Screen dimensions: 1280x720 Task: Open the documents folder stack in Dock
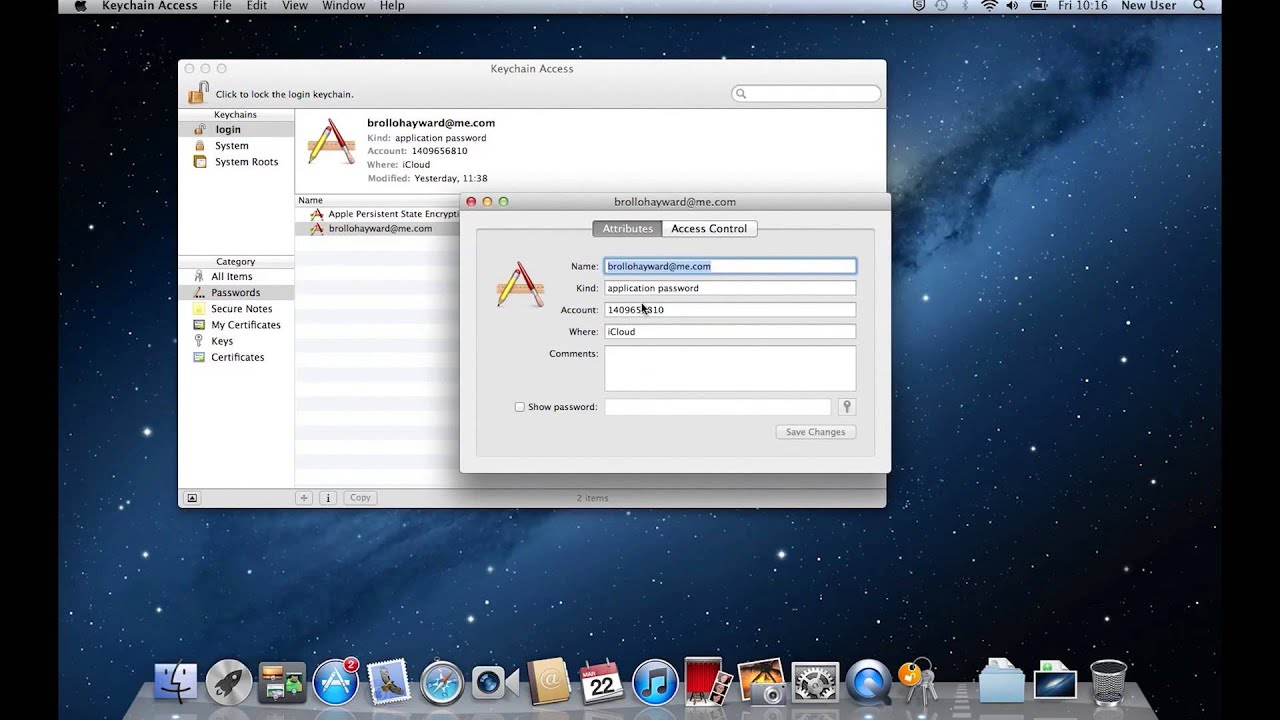click(1002, 682)
